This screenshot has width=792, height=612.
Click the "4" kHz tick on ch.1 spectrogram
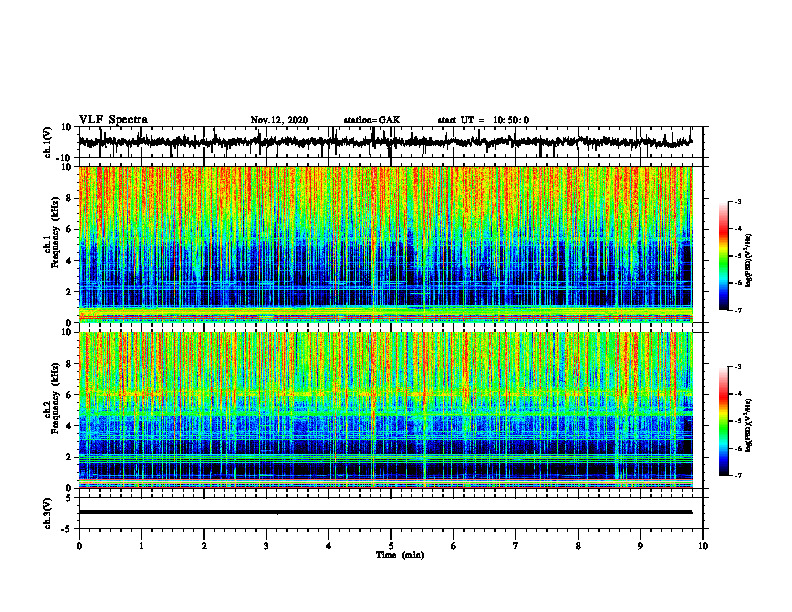tap(69, 261)
